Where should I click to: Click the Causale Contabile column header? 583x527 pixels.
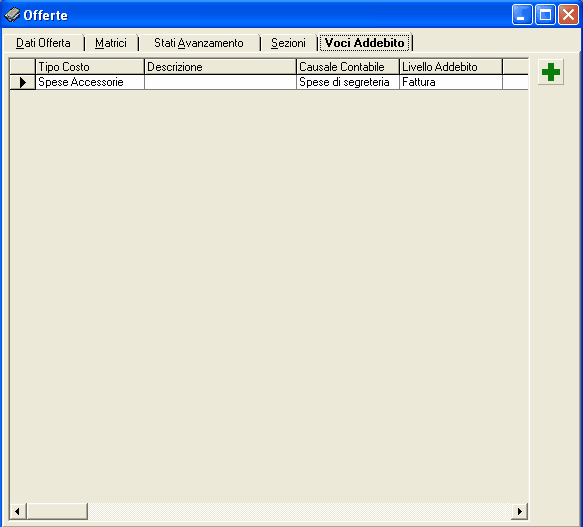348,67
